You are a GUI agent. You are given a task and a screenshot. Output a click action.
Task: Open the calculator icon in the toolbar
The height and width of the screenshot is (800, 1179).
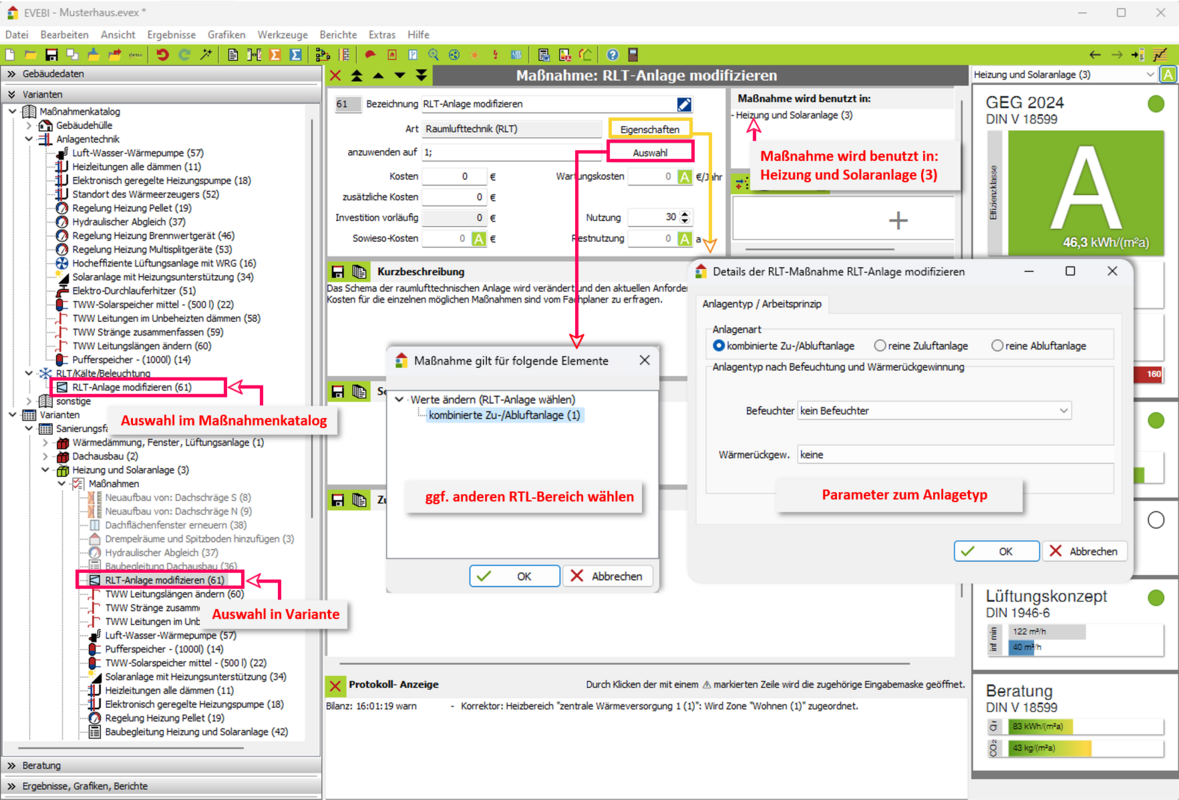coord(633,55)
